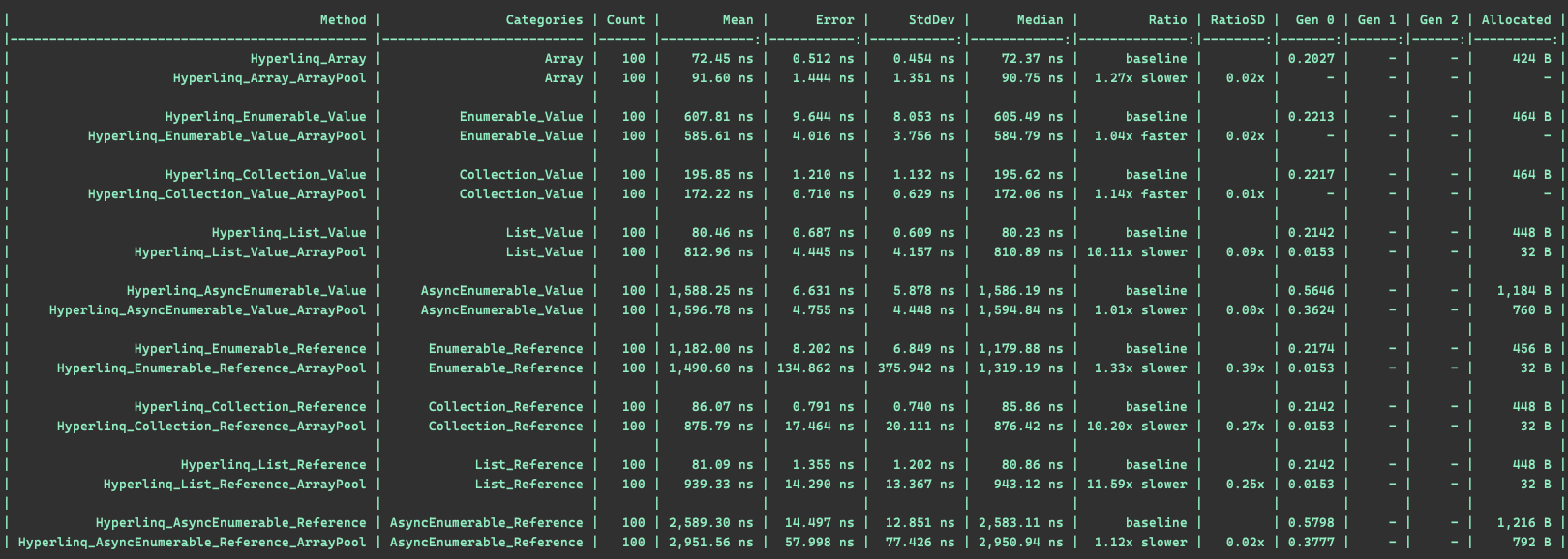Select Hyperlinq_Enumerable_Reference_ArrayPool method name
1568x559 pixels.
212,368
